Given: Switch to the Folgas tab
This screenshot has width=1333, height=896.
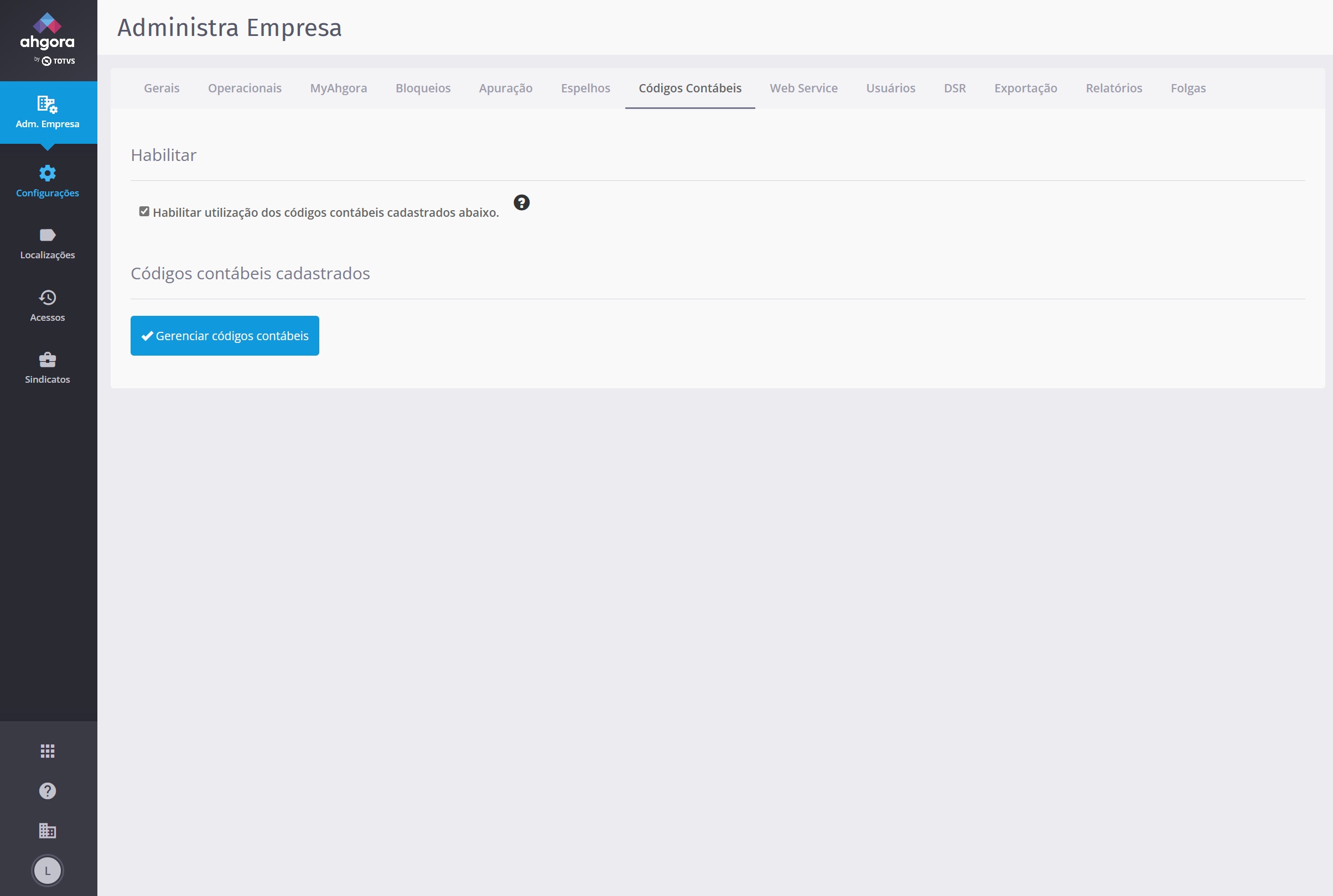Looking at the screenshot, I should click(1188, 88).
